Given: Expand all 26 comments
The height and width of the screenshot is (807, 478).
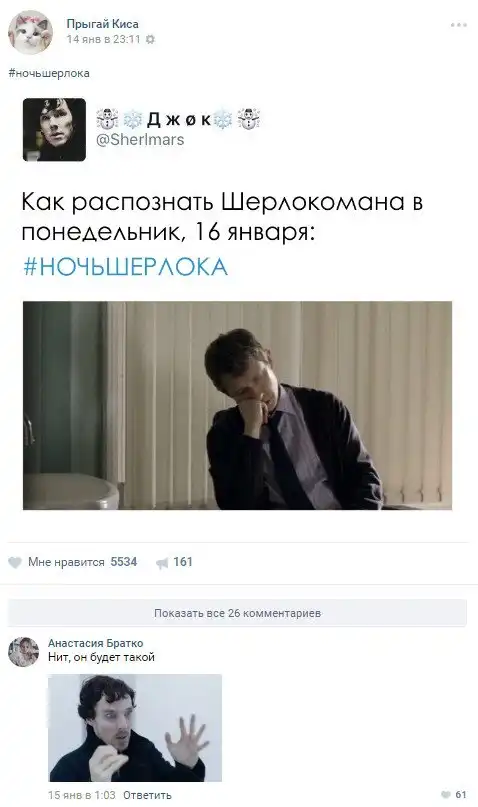Looking at the screenshot, I should tap(237, 613).
